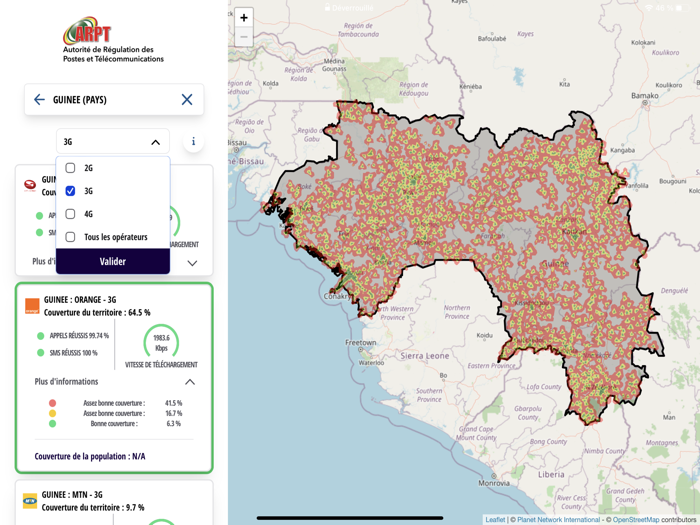Viewport: 700px width, 525px height.
Task: Open the Leaflet attribution link
Action: point(495,520)
